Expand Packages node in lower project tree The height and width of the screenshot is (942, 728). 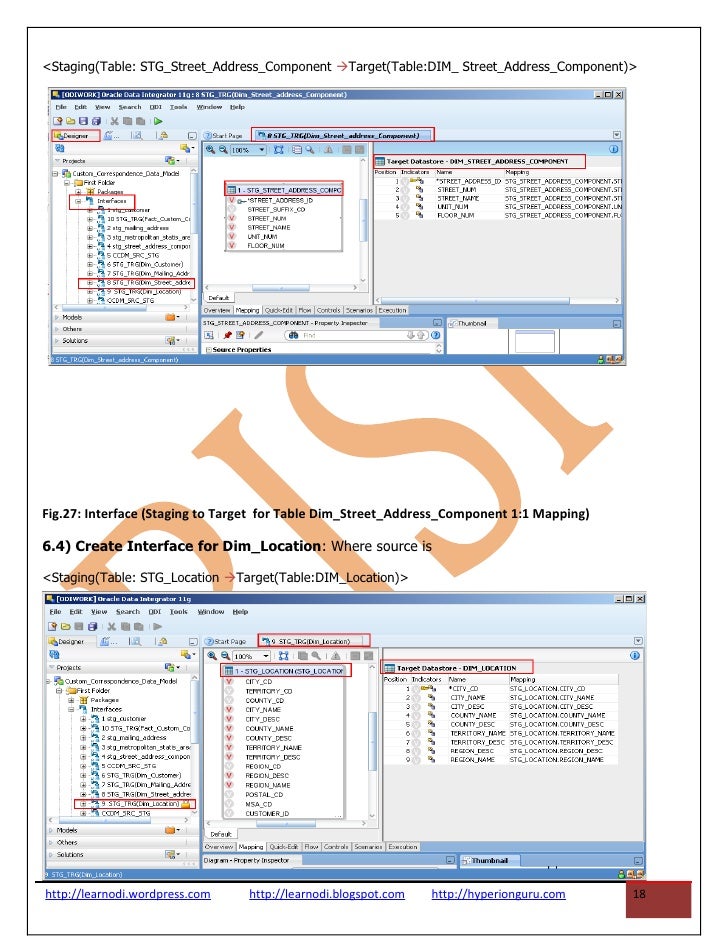[x=71, y=700]
